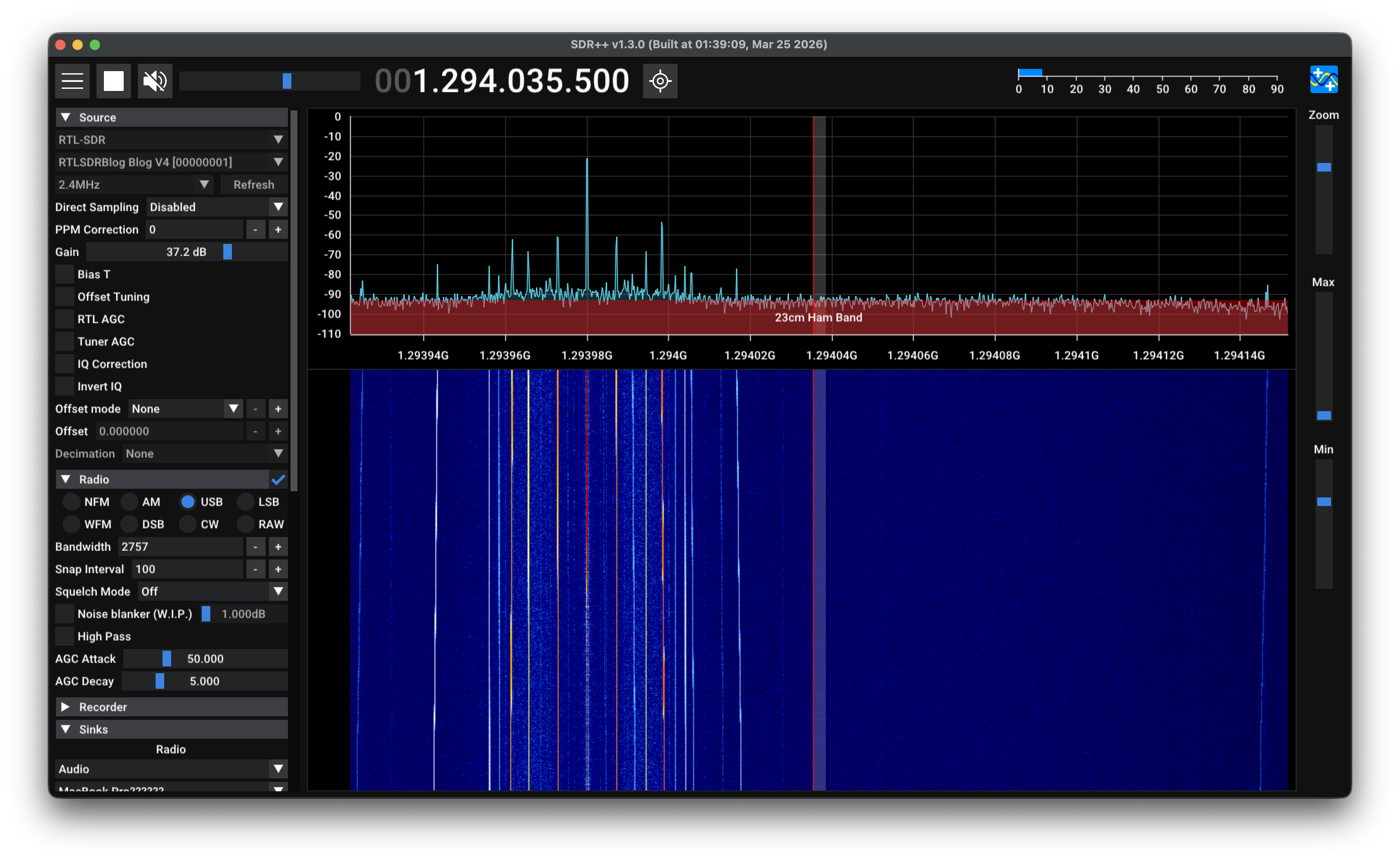The image size is (1400, 862).
Task: Toggle the RTL AGC checkbox
Action: [x=65, y=319]
